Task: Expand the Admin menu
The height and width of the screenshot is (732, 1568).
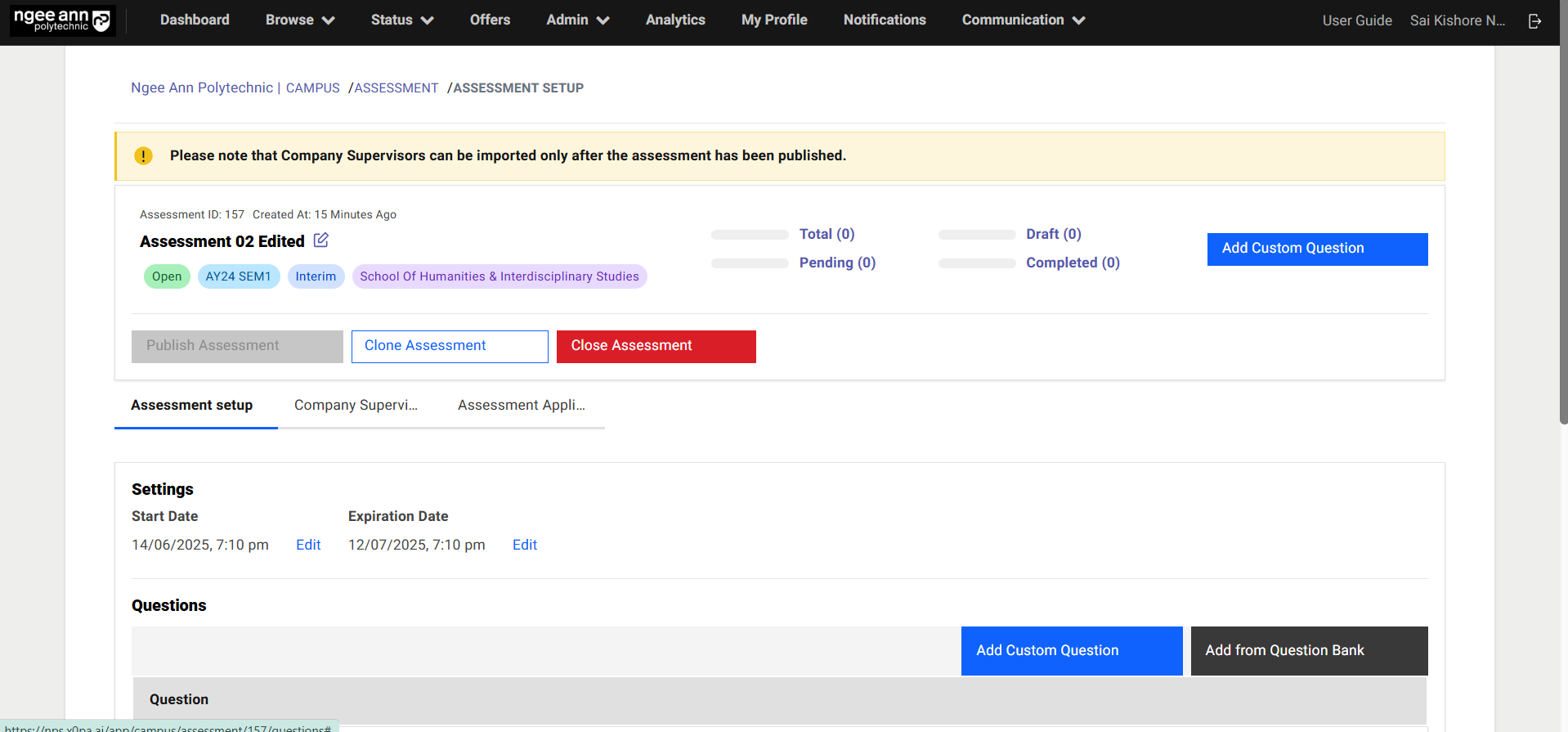Action: [x=577, y=20]
